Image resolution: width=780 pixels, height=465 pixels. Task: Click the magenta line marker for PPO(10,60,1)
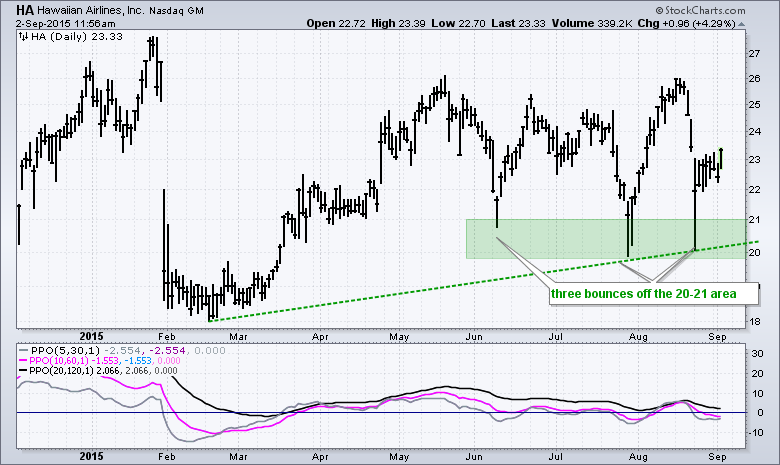23,361
